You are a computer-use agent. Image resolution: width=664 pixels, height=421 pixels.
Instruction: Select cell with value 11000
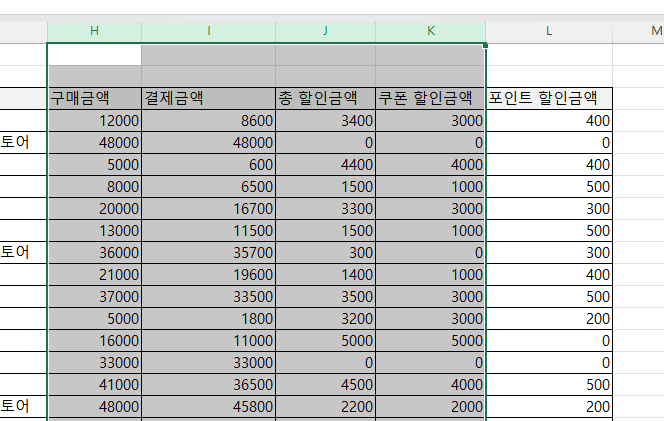208,341
